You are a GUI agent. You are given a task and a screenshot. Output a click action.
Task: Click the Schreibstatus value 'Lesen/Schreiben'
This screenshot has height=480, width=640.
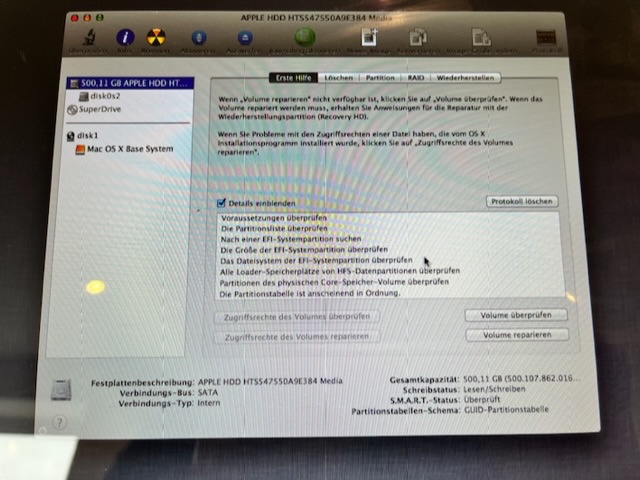tap(494, 389)
